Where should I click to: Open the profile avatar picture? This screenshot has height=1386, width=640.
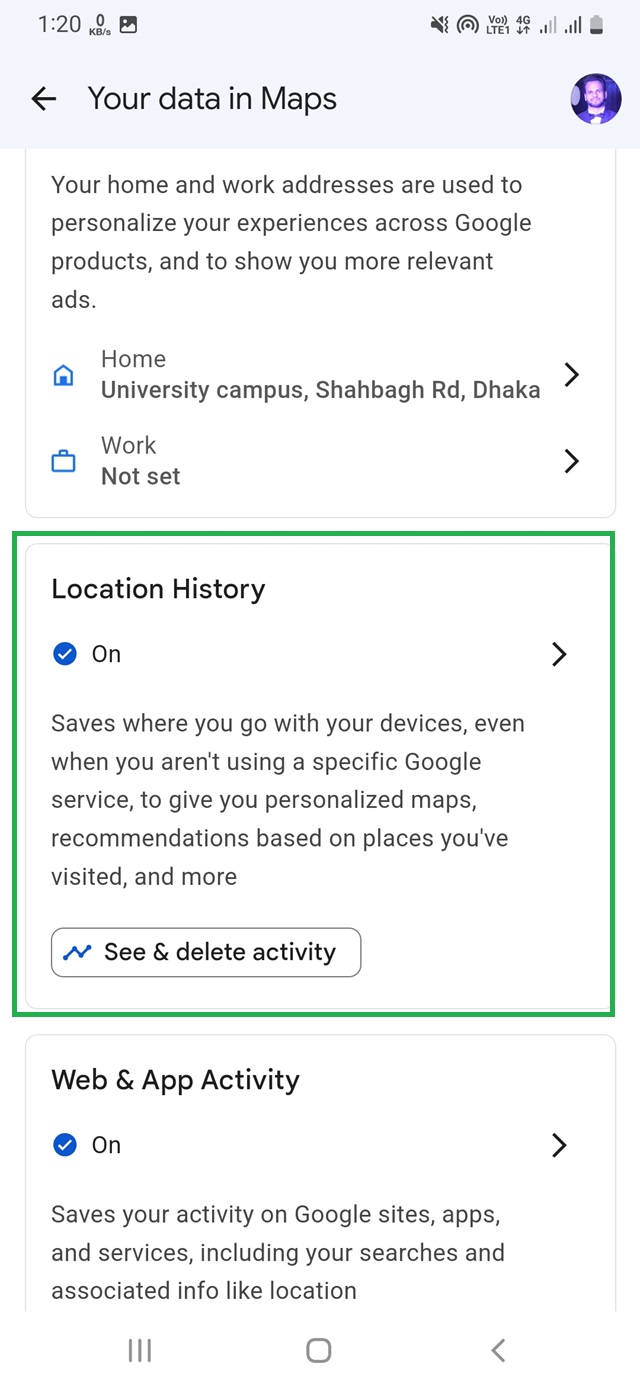596,99
